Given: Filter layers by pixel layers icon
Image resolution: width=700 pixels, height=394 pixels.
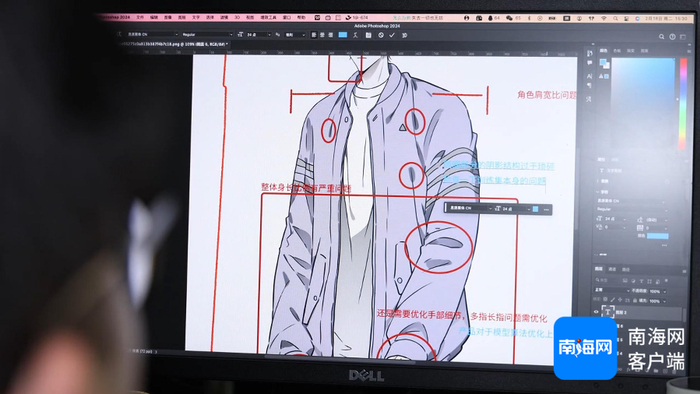Looking at the screenshot, I should coord(625,281).
